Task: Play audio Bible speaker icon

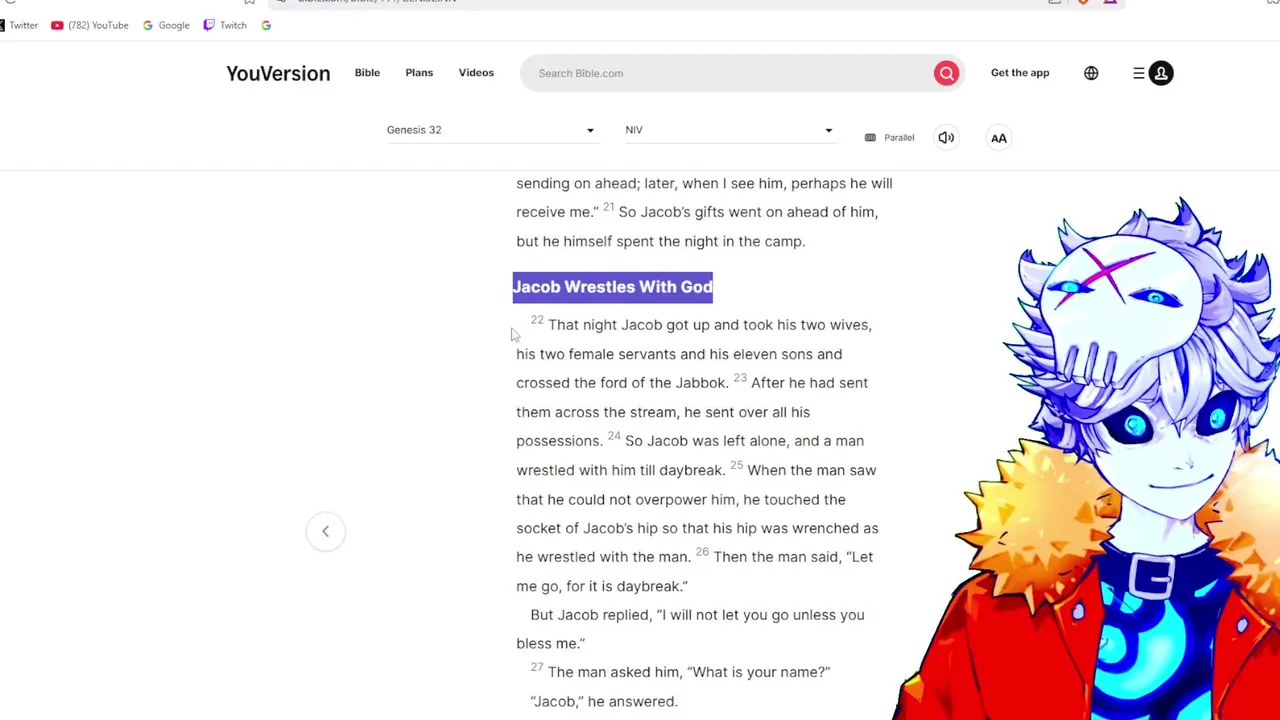Action: 946,137
